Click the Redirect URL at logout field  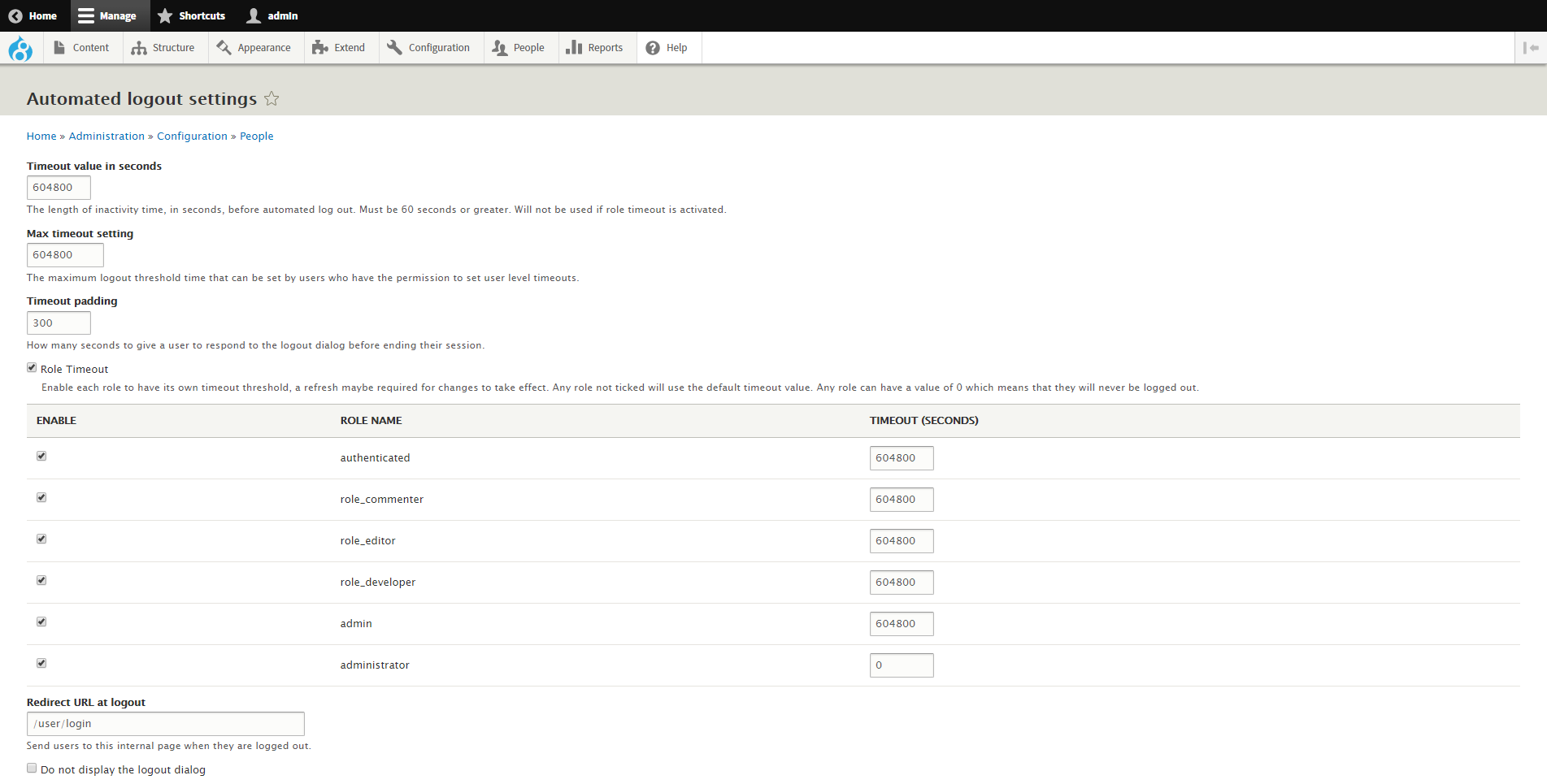tap(166, 724)
